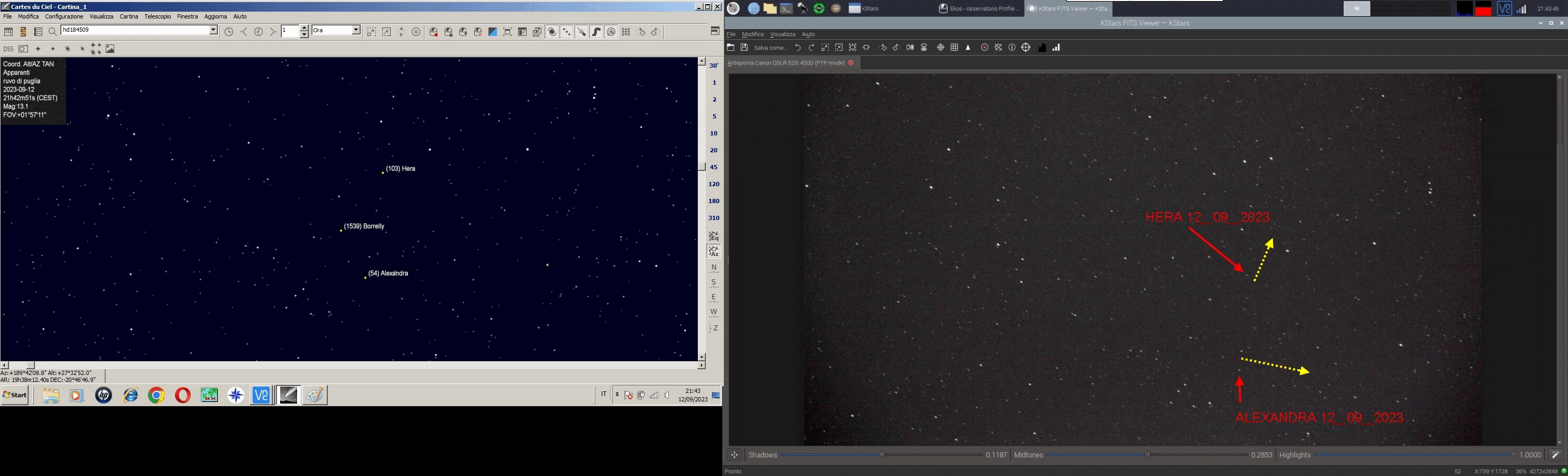Switch to equatorial coordinates button
The image size is (1568, 476).
pyautogui.click(x=714, y=236)
